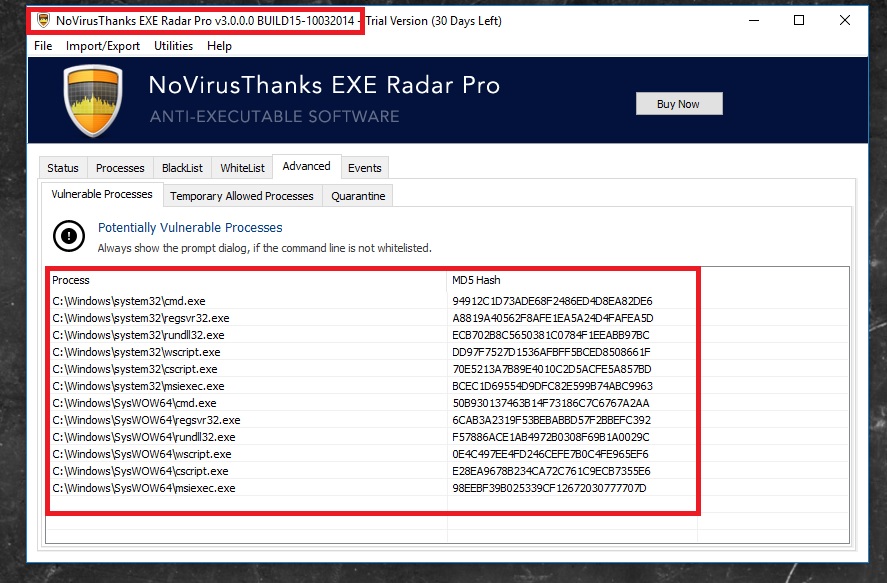Open the Help menu
Image resolution: width=887 pixels, height=583 pixels.
(x=219, y=46)
